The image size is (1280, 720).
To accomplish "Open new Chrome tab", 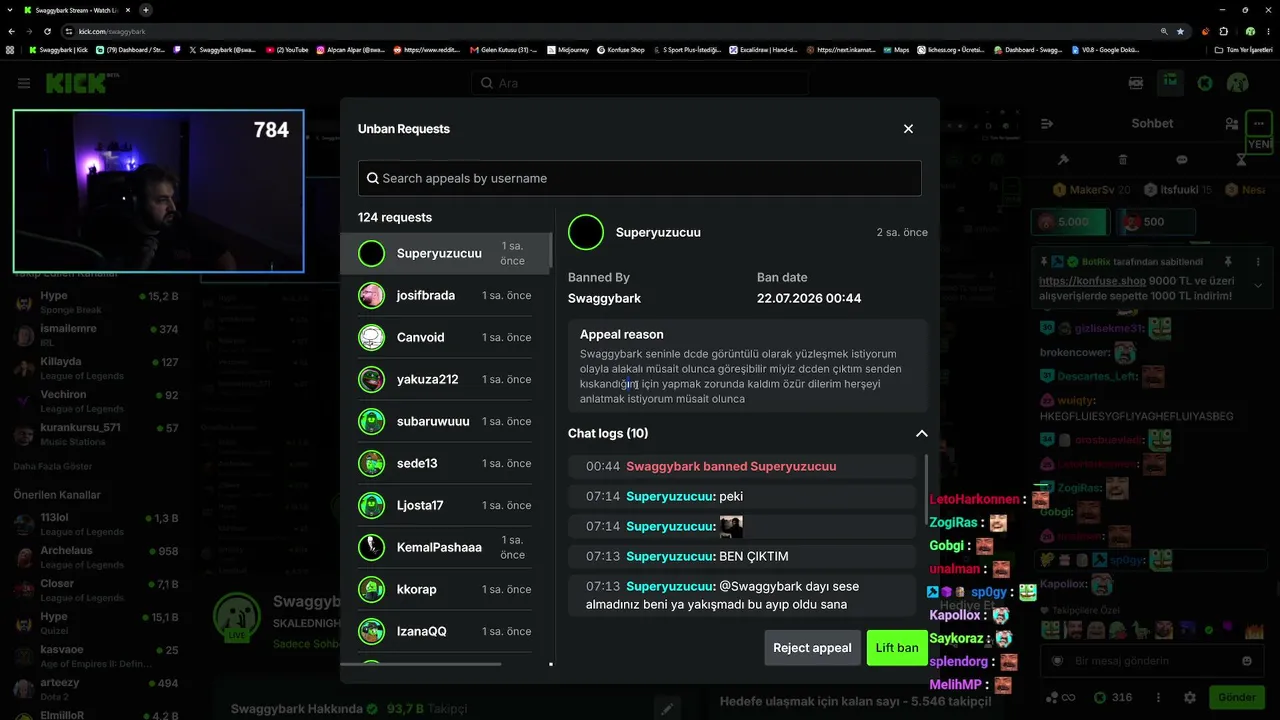I will (x=146, y=10).
